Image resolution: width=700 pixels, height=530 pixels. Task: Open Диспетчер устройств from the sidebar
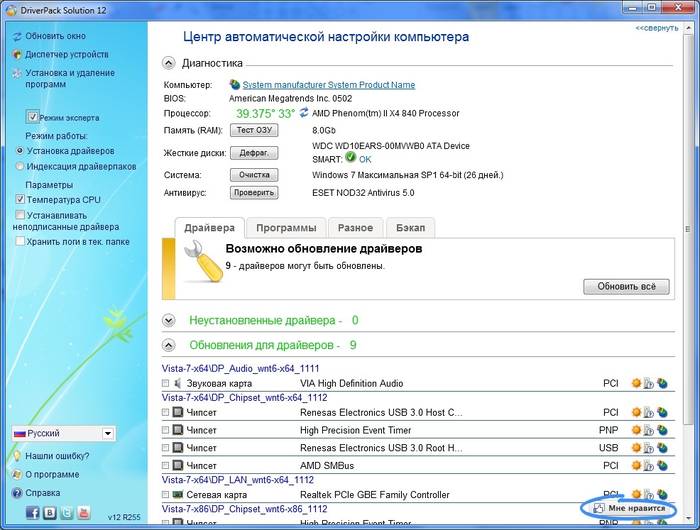(x=67, y=54)
